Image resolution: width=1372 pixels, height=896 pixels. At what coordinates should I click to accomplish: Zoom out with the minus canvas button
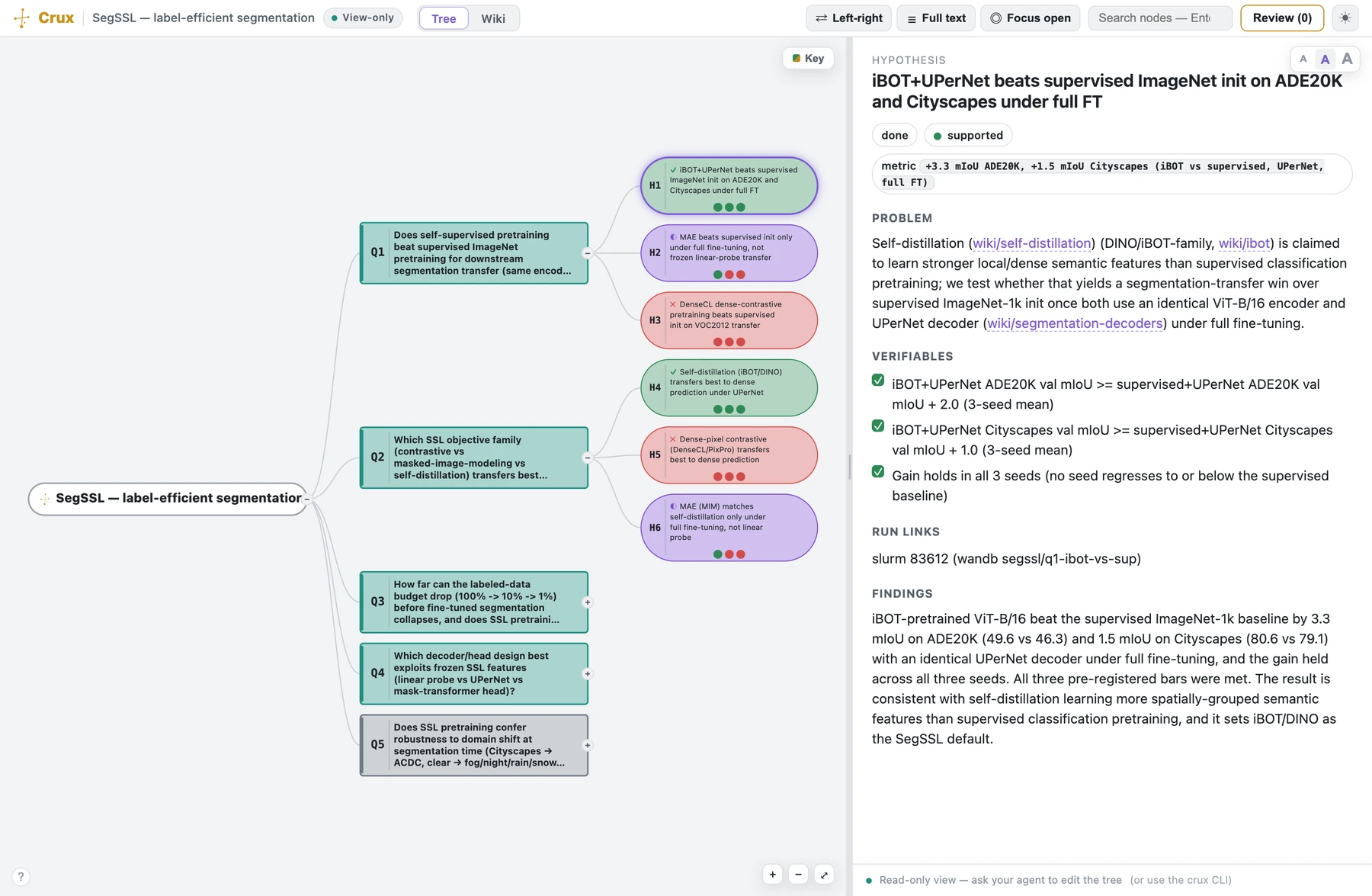pos(798,875)
